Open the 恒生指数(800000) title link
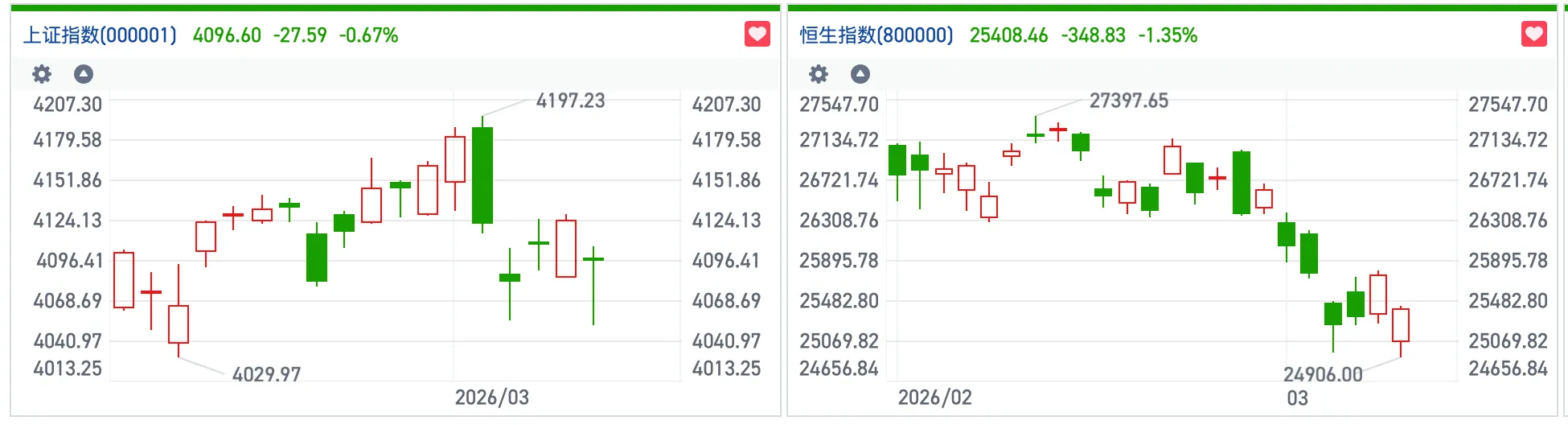 pos(876,35)
